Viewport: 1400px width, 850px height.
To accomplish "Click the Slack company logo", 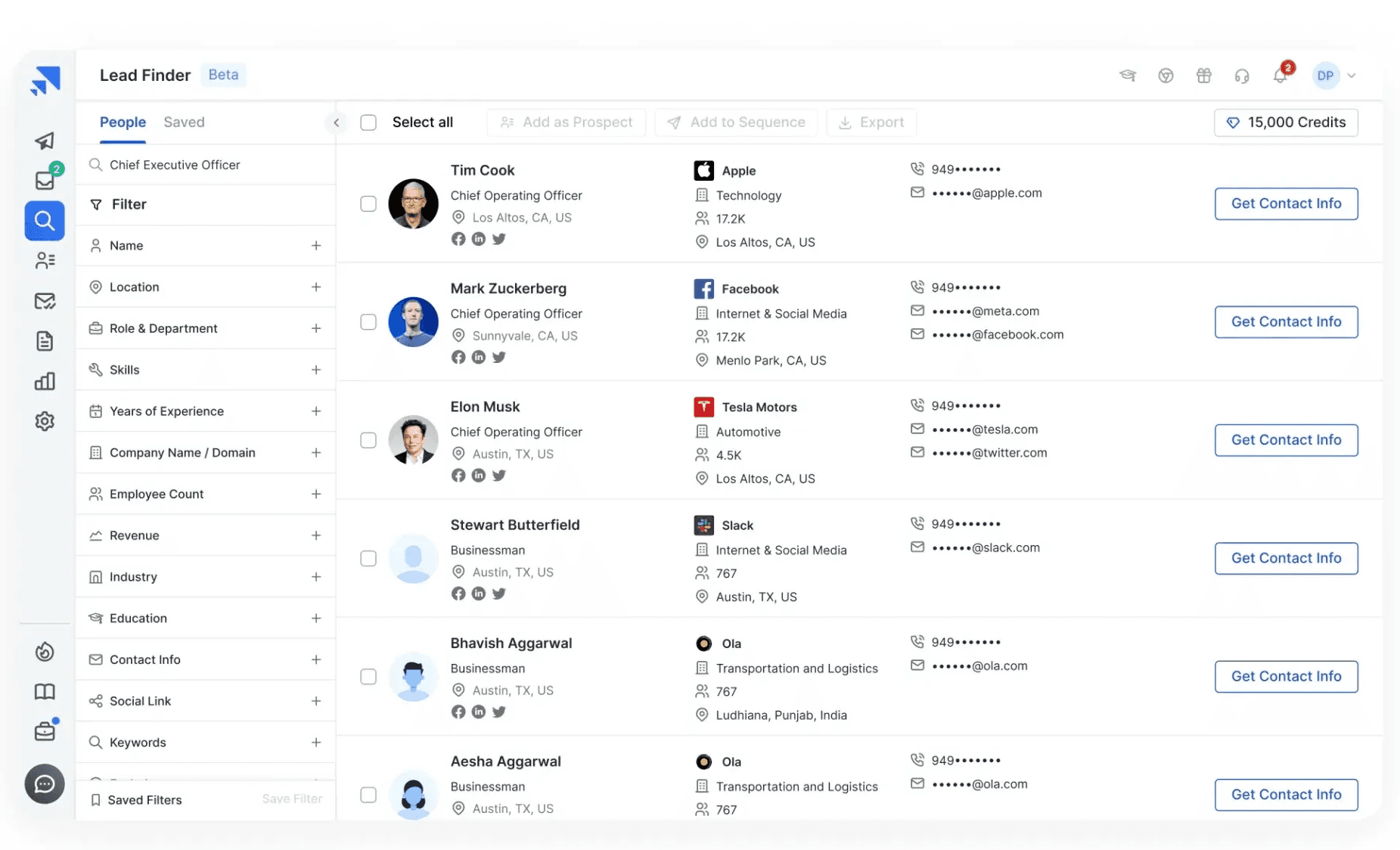I will [703, 525].
